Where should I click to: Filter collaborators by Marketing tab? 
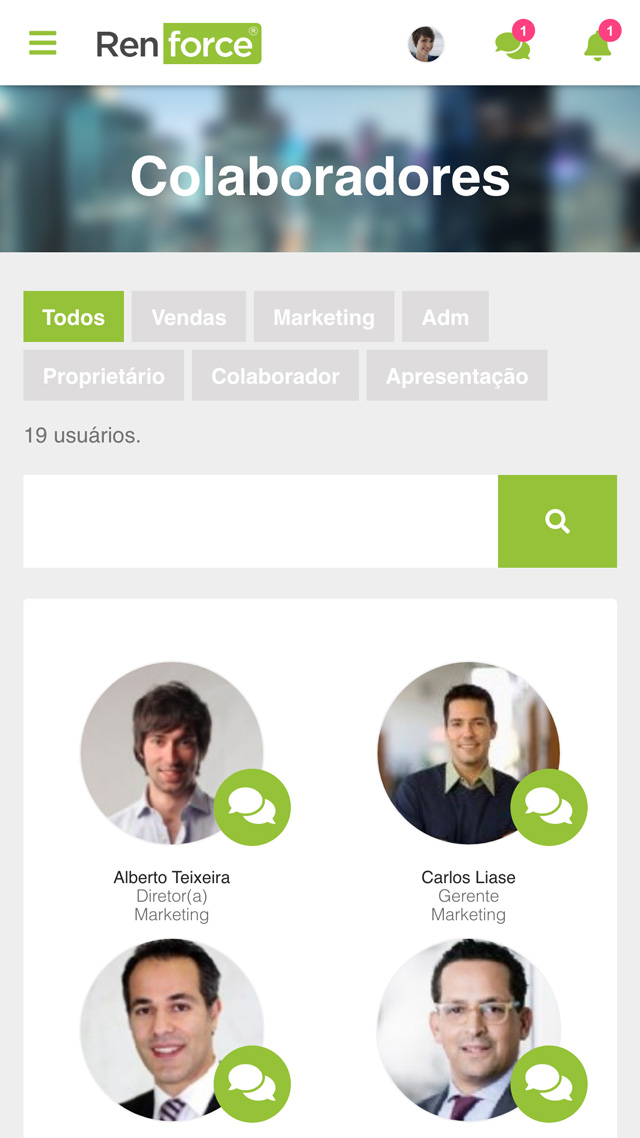click(x=324, y=316)
